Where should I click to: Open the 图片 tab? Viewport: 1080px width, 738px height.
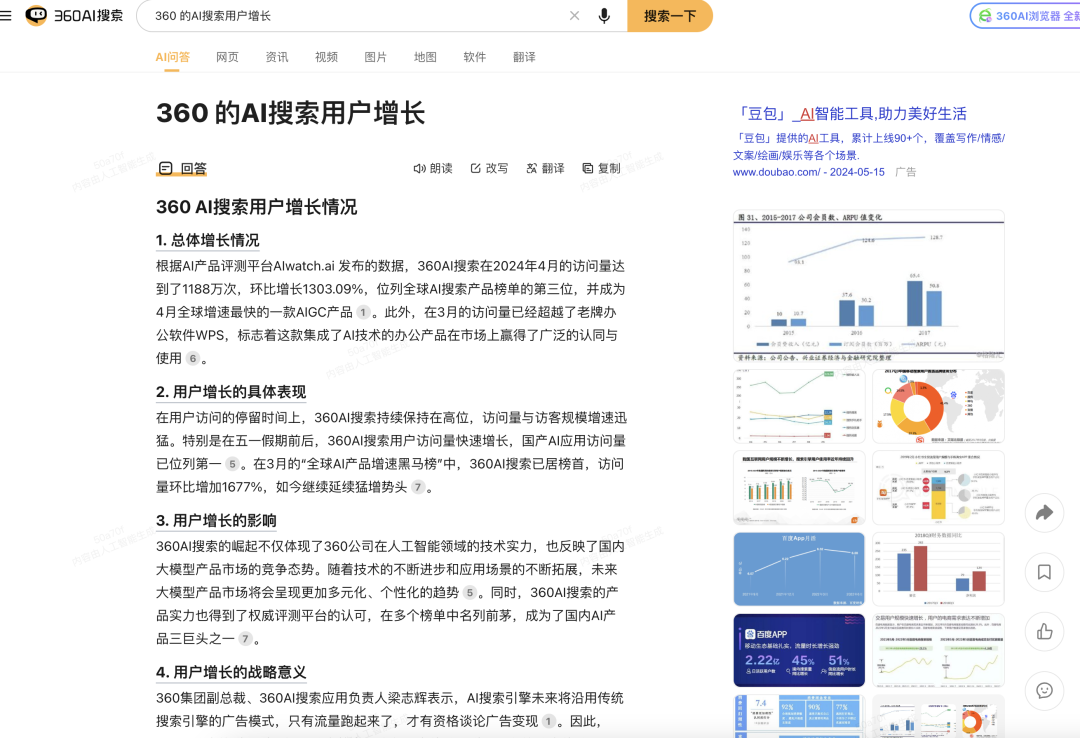pos(375,57)
